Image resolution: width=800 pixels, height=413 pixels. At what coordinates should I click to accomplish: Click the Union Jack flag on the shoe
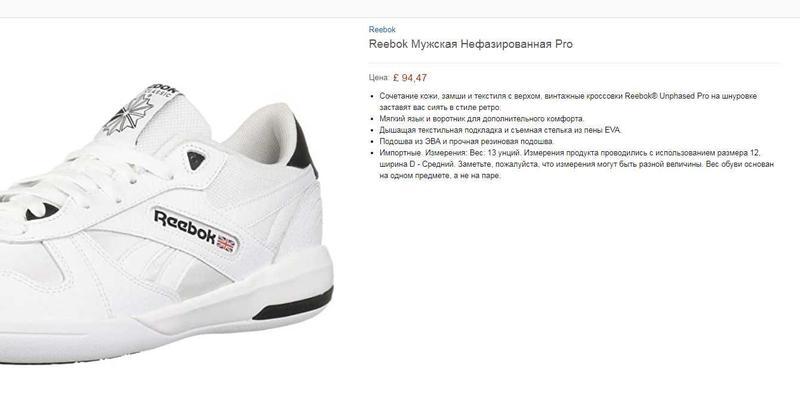(x=226, y=243)
